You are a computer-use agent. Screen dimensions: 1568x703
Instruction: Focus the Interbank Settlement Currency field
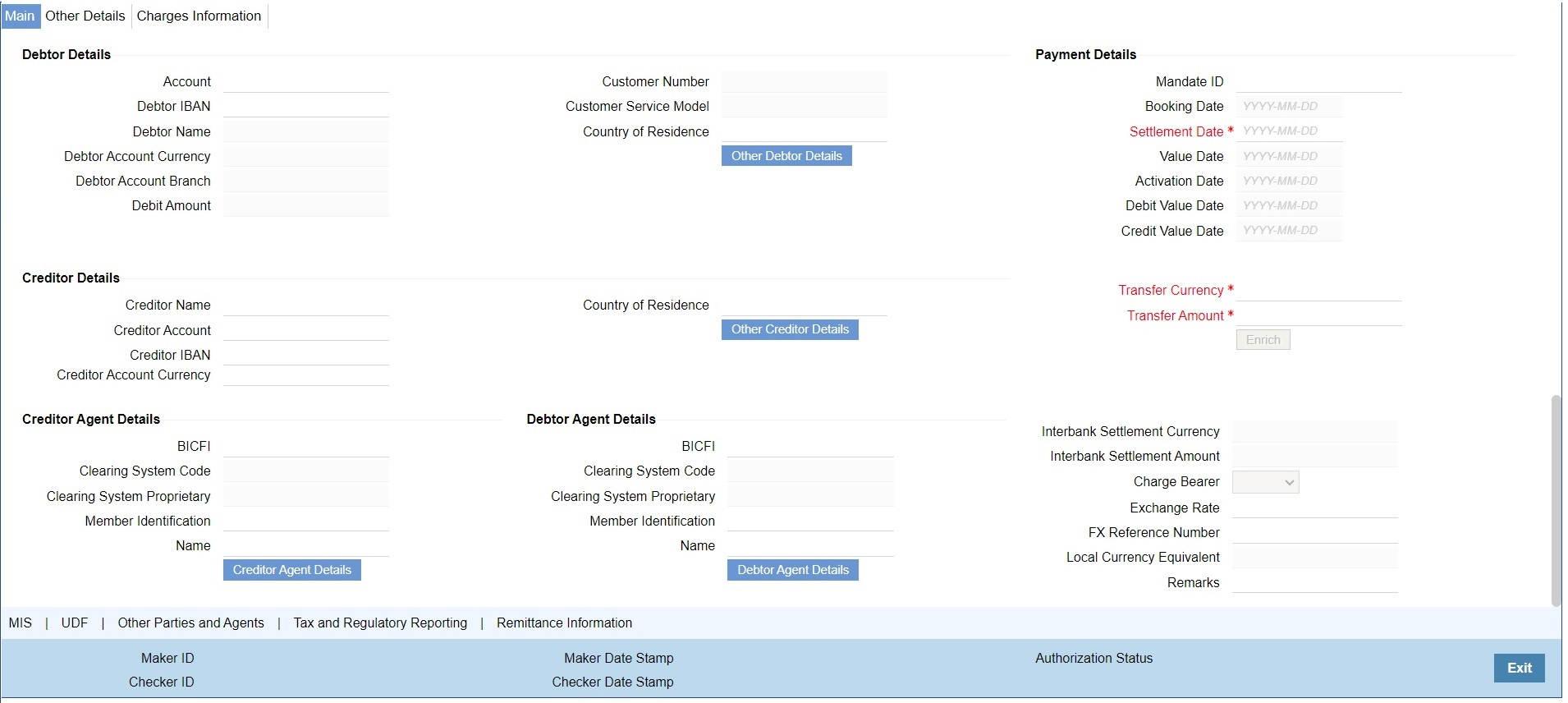1315,431
